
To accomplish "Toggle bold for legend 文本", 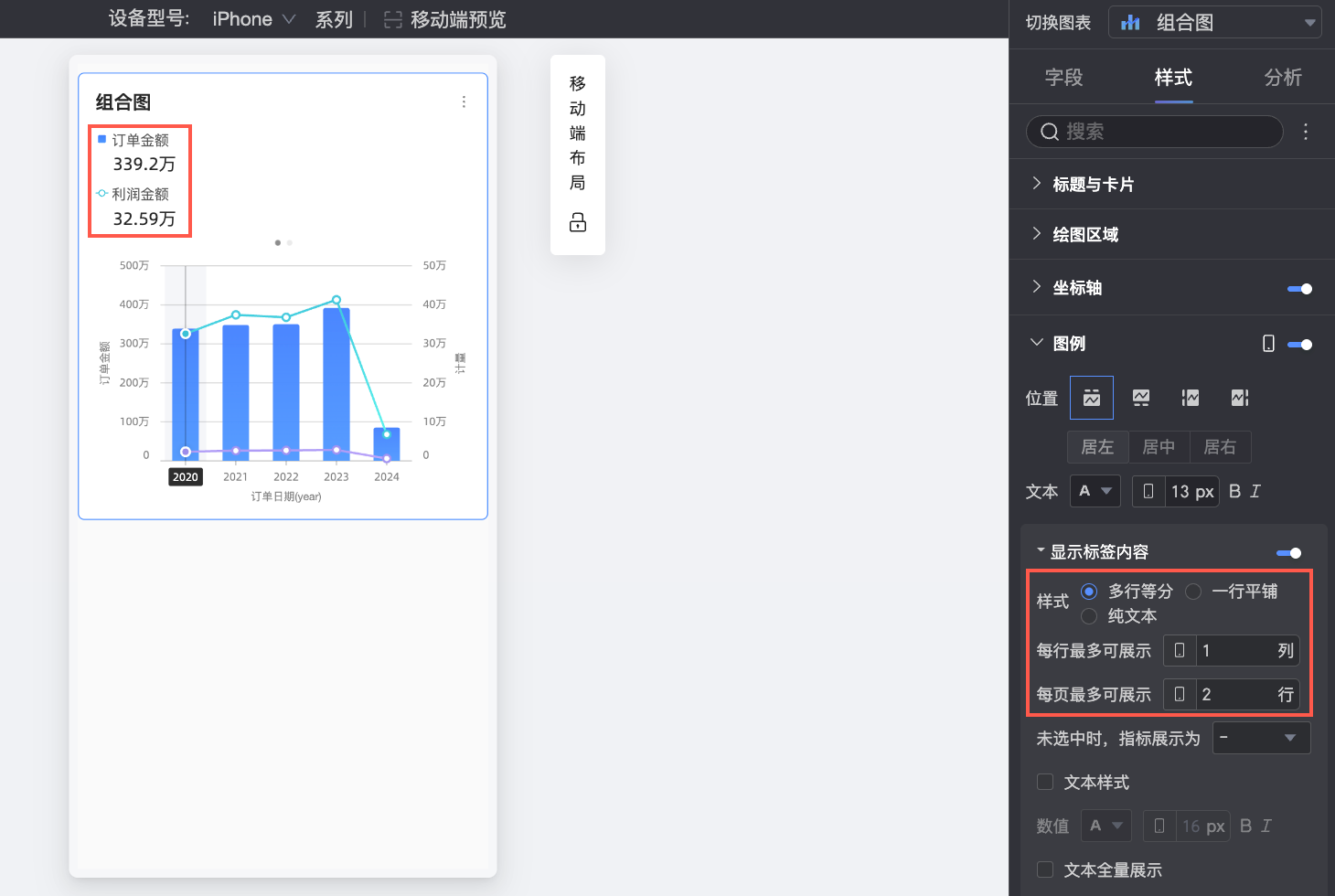I will [1234, 491].
